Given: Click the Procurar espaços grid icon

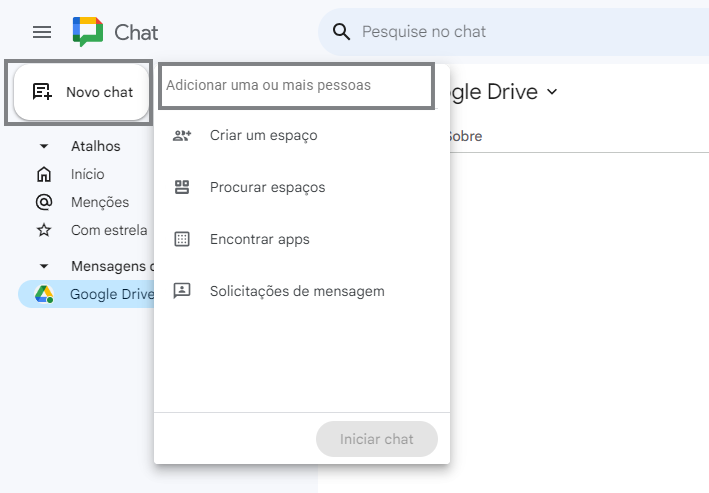Looking at the screenshot, I should (182, 187).
